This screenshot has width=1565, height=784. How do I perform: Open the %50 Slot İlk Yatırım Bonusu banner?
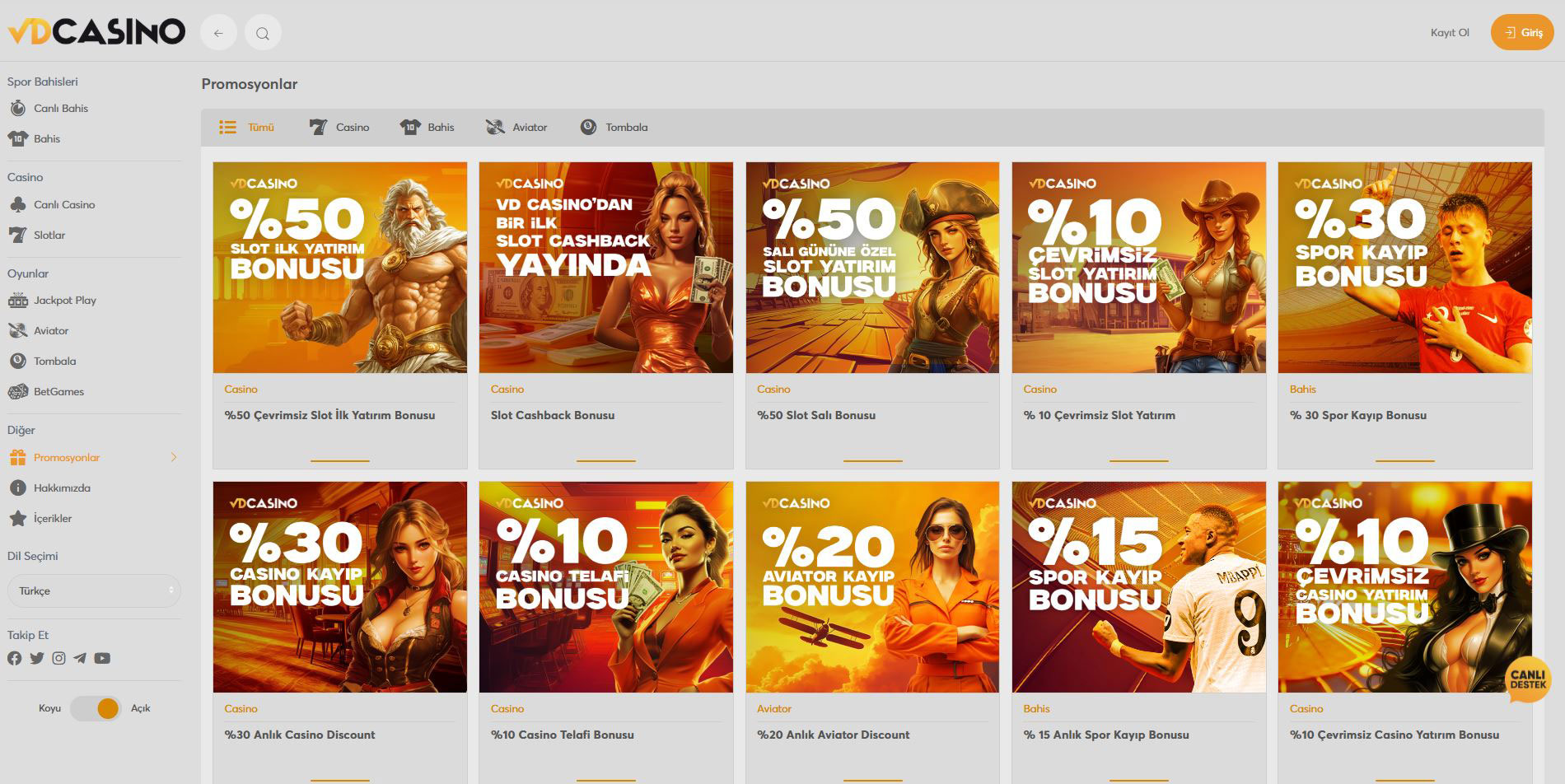click(340, 268)
